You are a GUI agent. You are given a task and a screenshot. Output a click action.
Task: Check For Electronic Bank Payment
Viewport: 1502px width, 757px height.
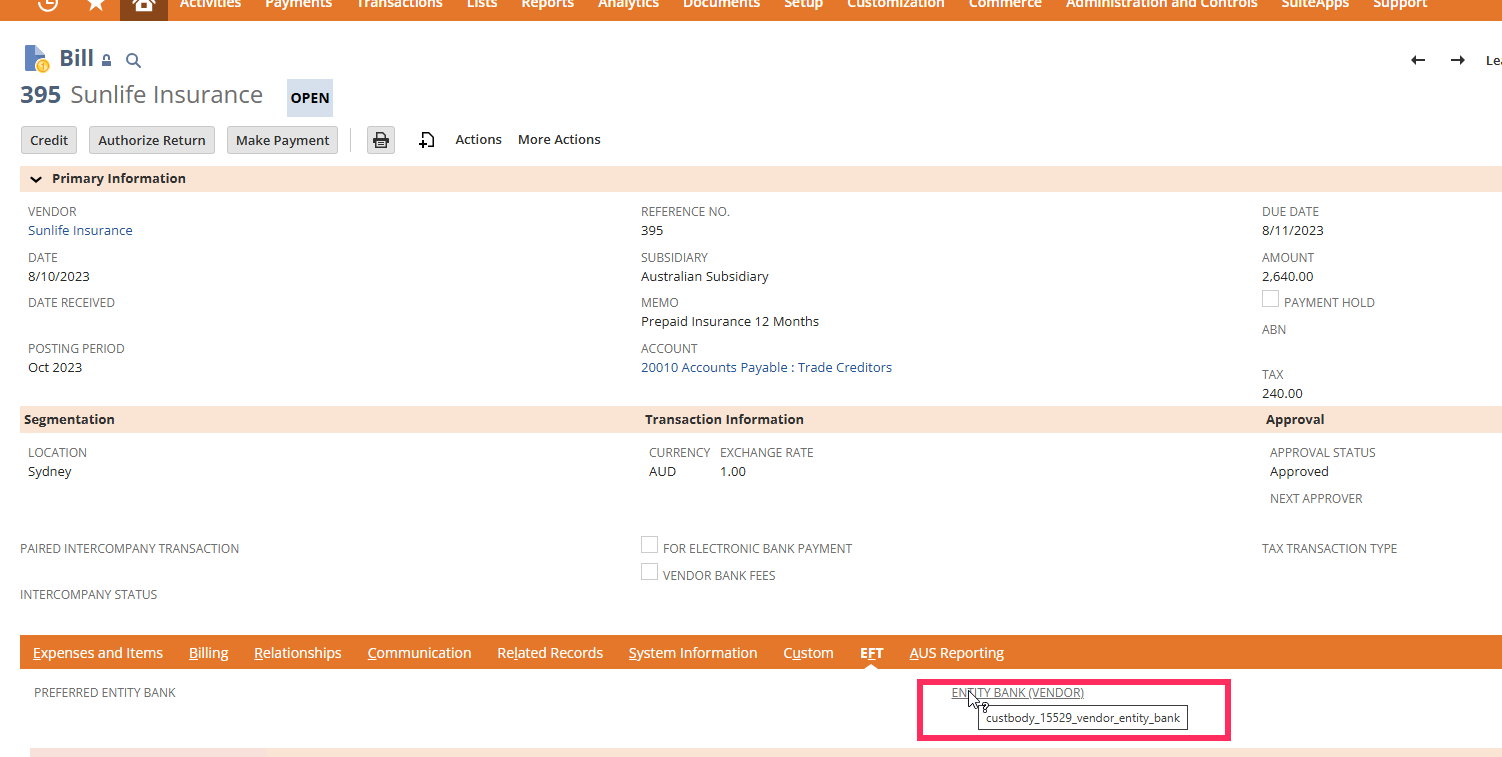point(649,544)
